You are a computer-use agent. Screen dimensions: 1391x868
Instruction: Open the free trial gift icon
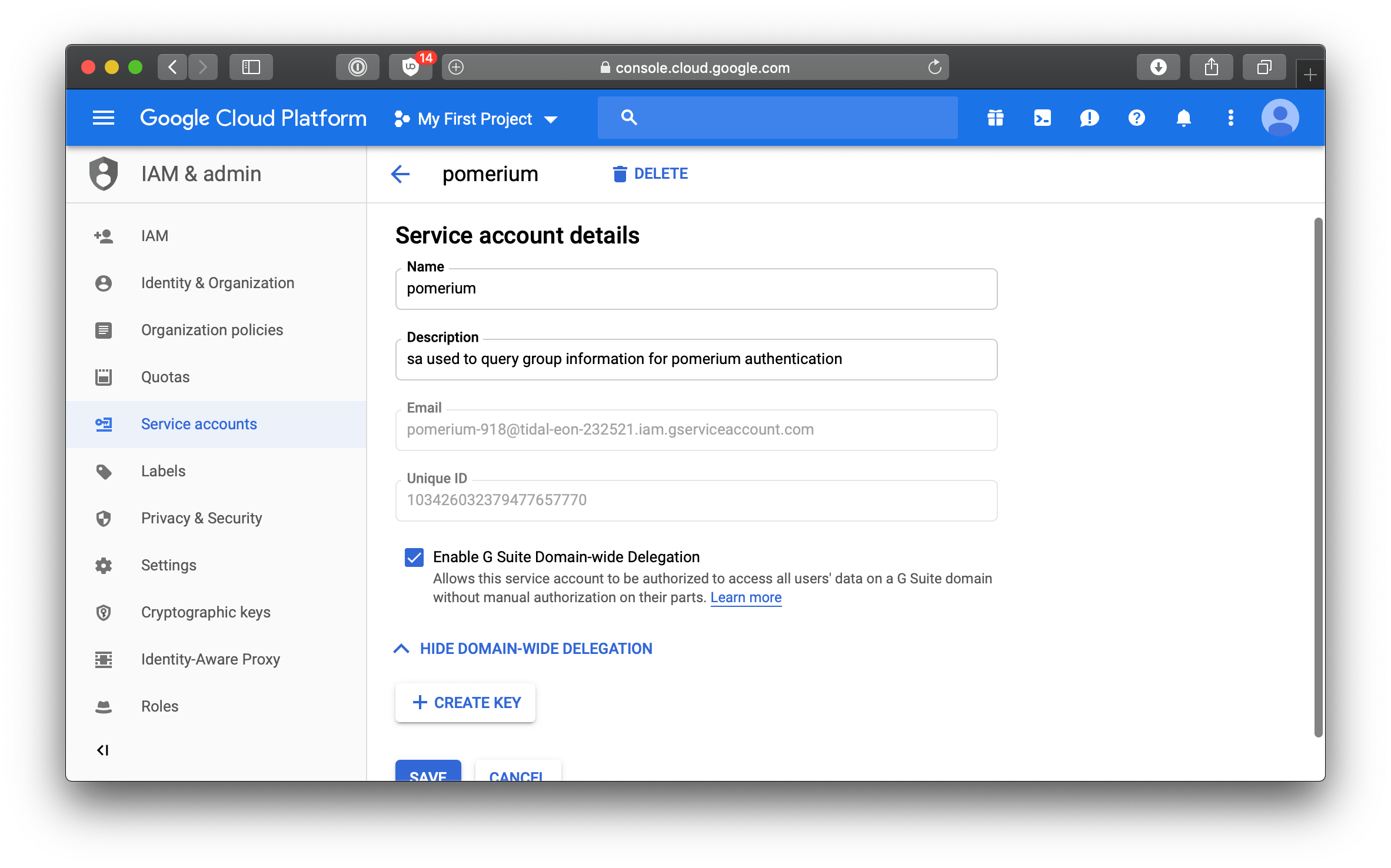(x=996, y=118)
